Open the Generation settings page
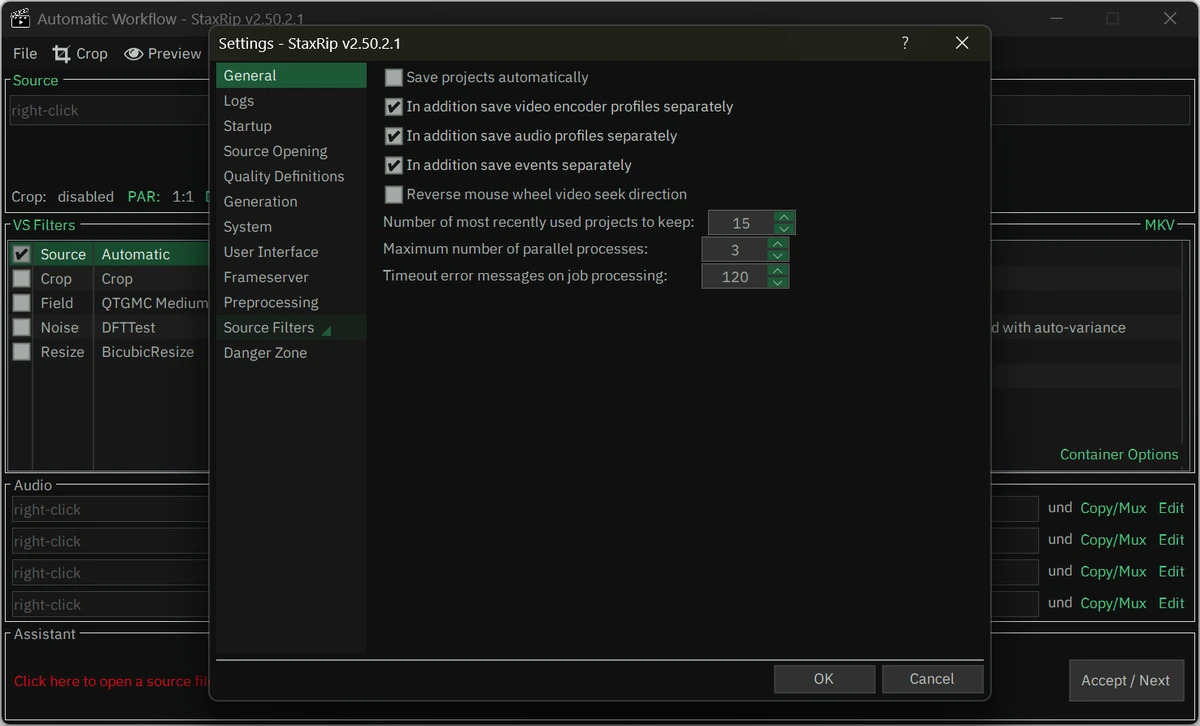 (291, 201)
